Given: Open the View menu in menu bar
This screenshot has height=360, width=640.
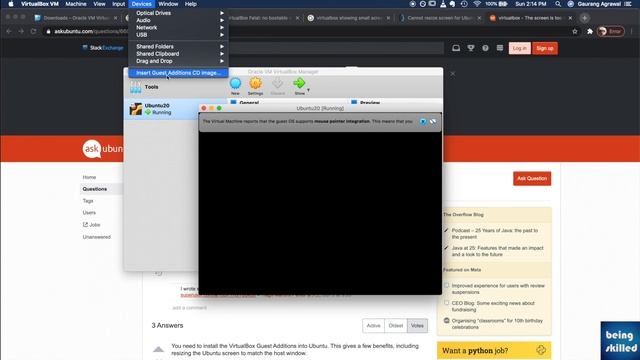Looking at the screenshot, I should [99, 4].
